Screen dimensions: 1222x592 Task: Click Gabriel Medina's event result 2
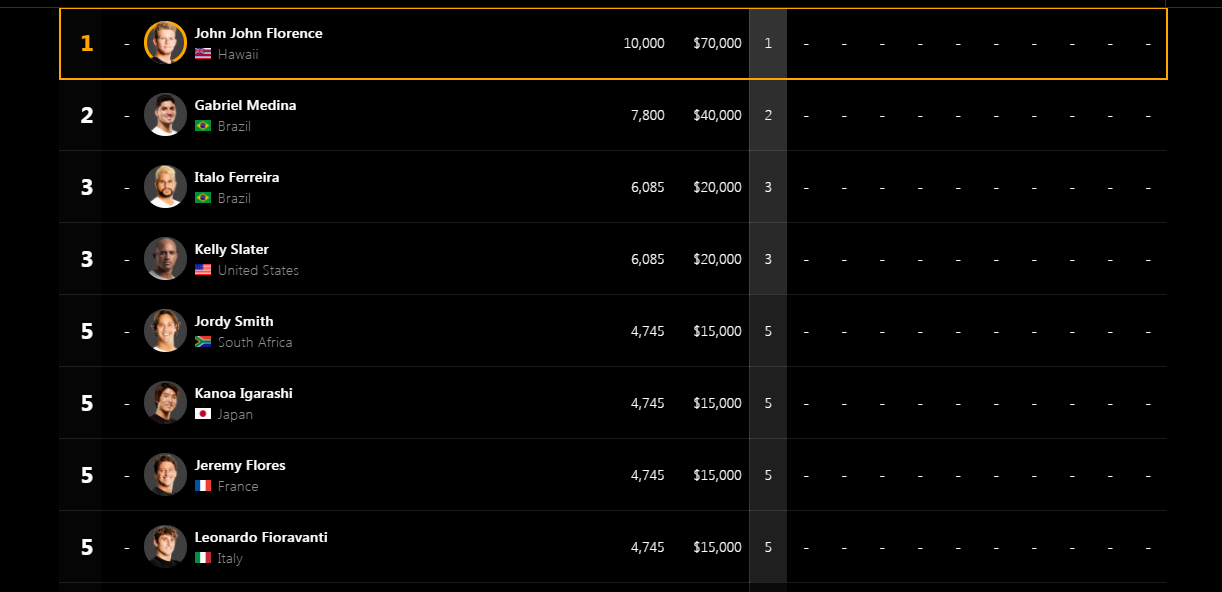click(x=768, y=115)
